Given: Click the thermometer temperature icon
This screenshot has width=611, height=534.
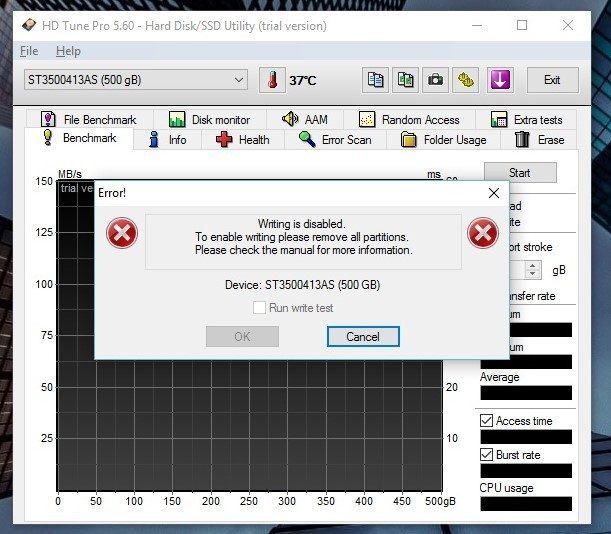Looking at the screenshot, I should [272, 80].
